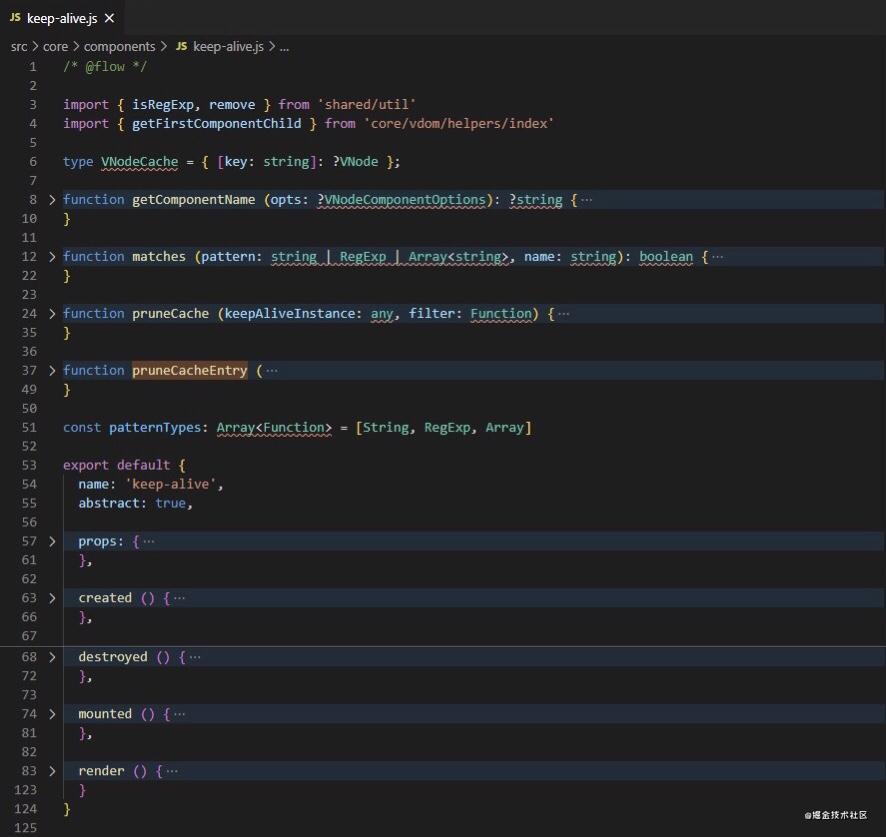
Task: Unfold the destroyed hook block
Action: 53,657
